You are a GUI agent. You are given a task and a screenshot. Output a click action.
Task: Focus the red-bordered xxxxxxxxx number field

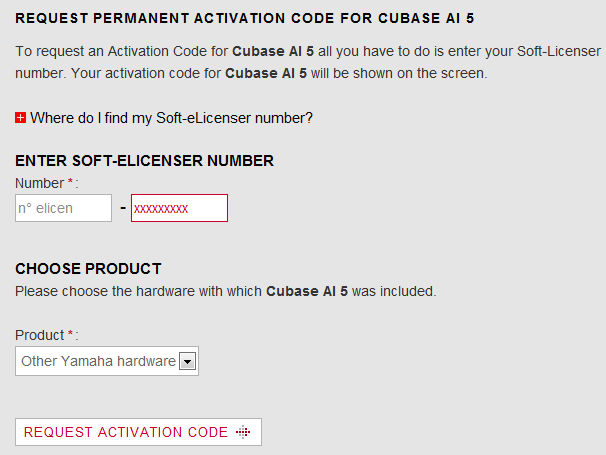pos(179,208)
